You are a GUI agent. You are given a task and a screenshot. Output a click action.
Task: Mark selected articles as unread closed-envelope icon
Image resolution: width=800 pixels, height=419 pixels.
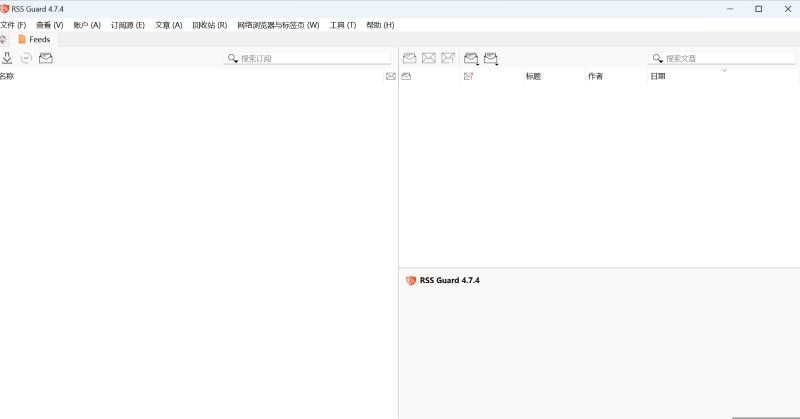point(429,58)
